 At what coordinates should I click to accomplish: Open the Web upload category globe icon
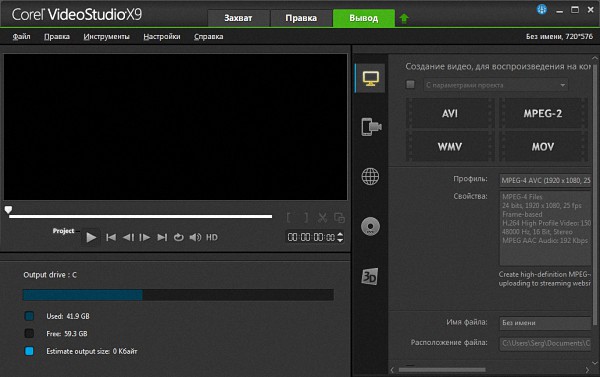click(x=370, y=176)
